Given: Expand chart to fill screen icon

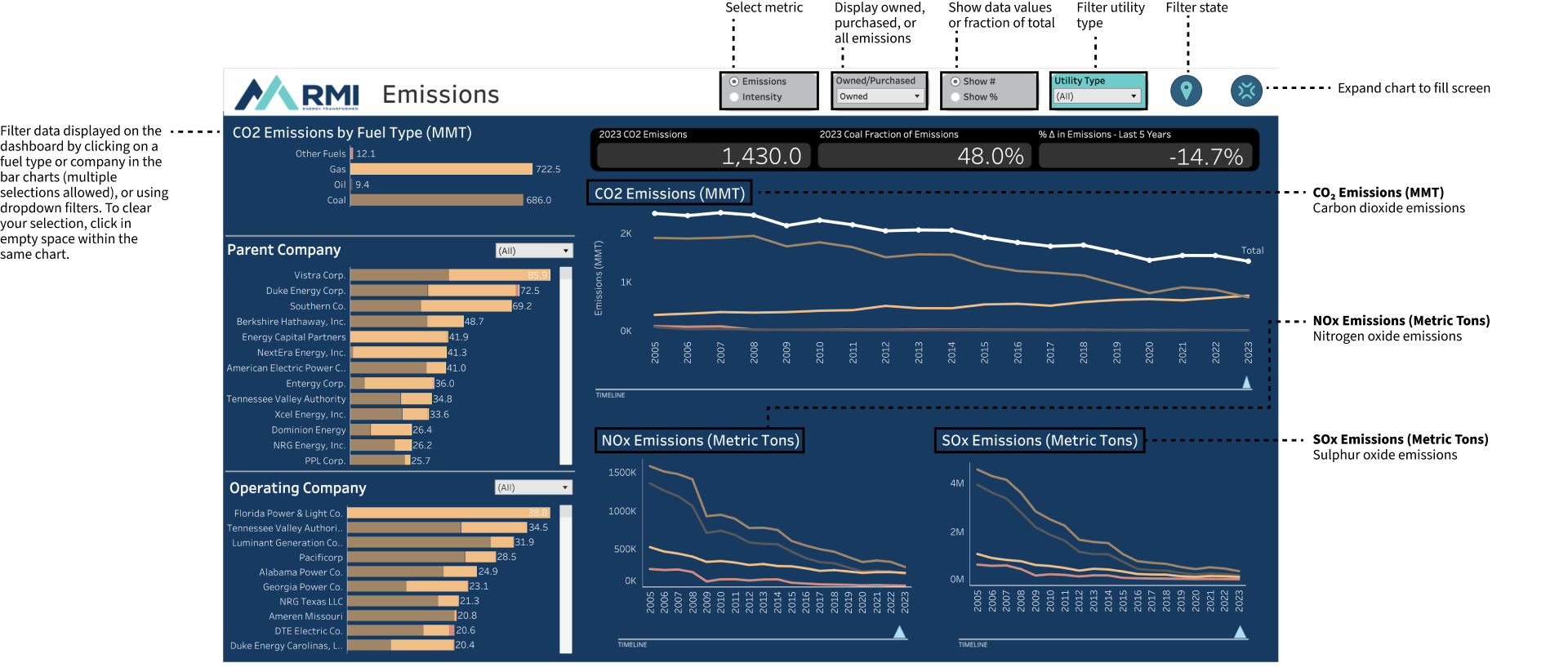Looking at the screenshot, I should point(1246,90).
